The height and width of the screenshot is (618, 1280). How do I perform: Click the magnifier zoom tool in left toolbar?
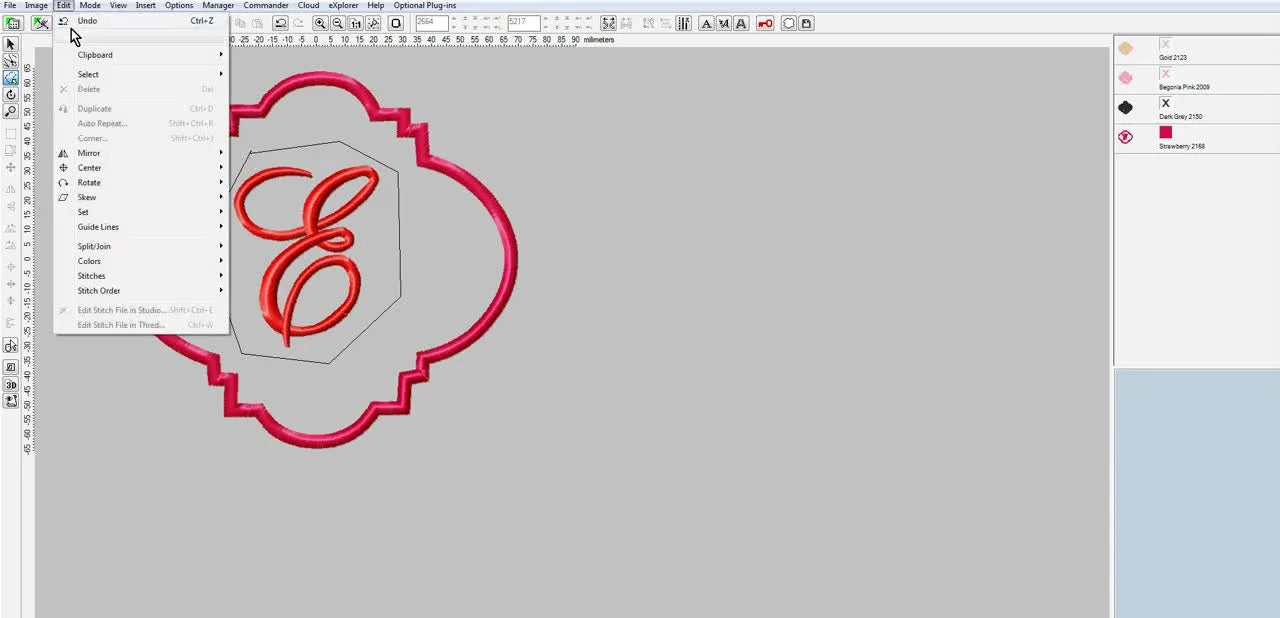11,111
